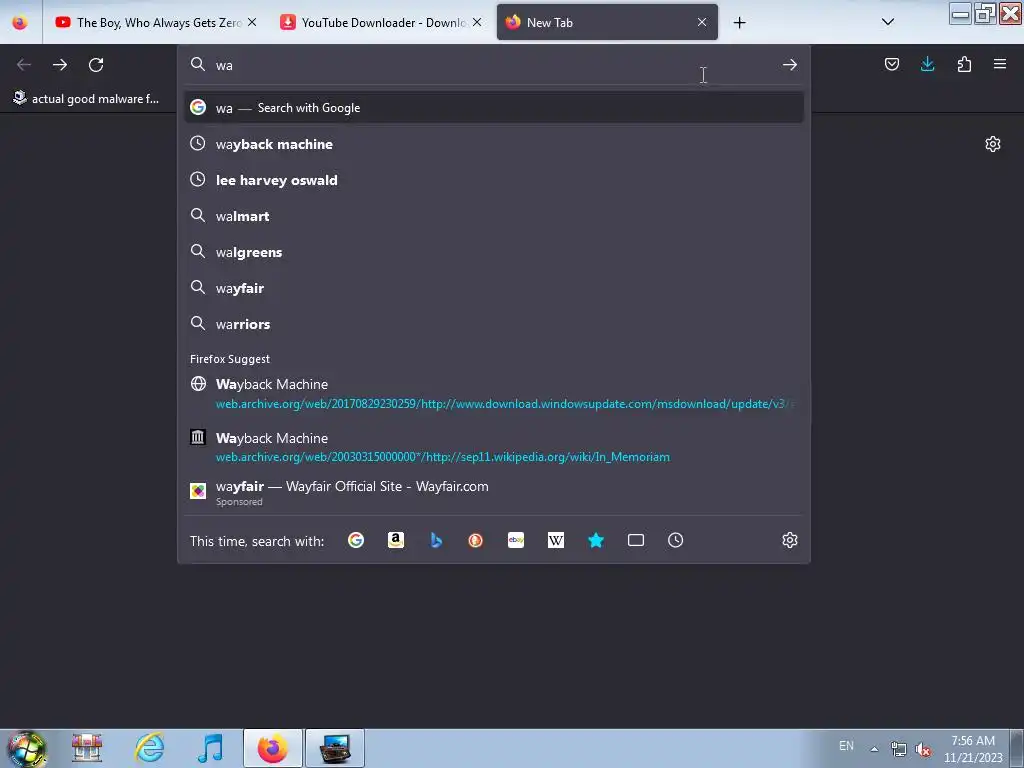Open the computer-icon app in taskbar
The image size is (1024, 768).
click(x=334, y=748)
